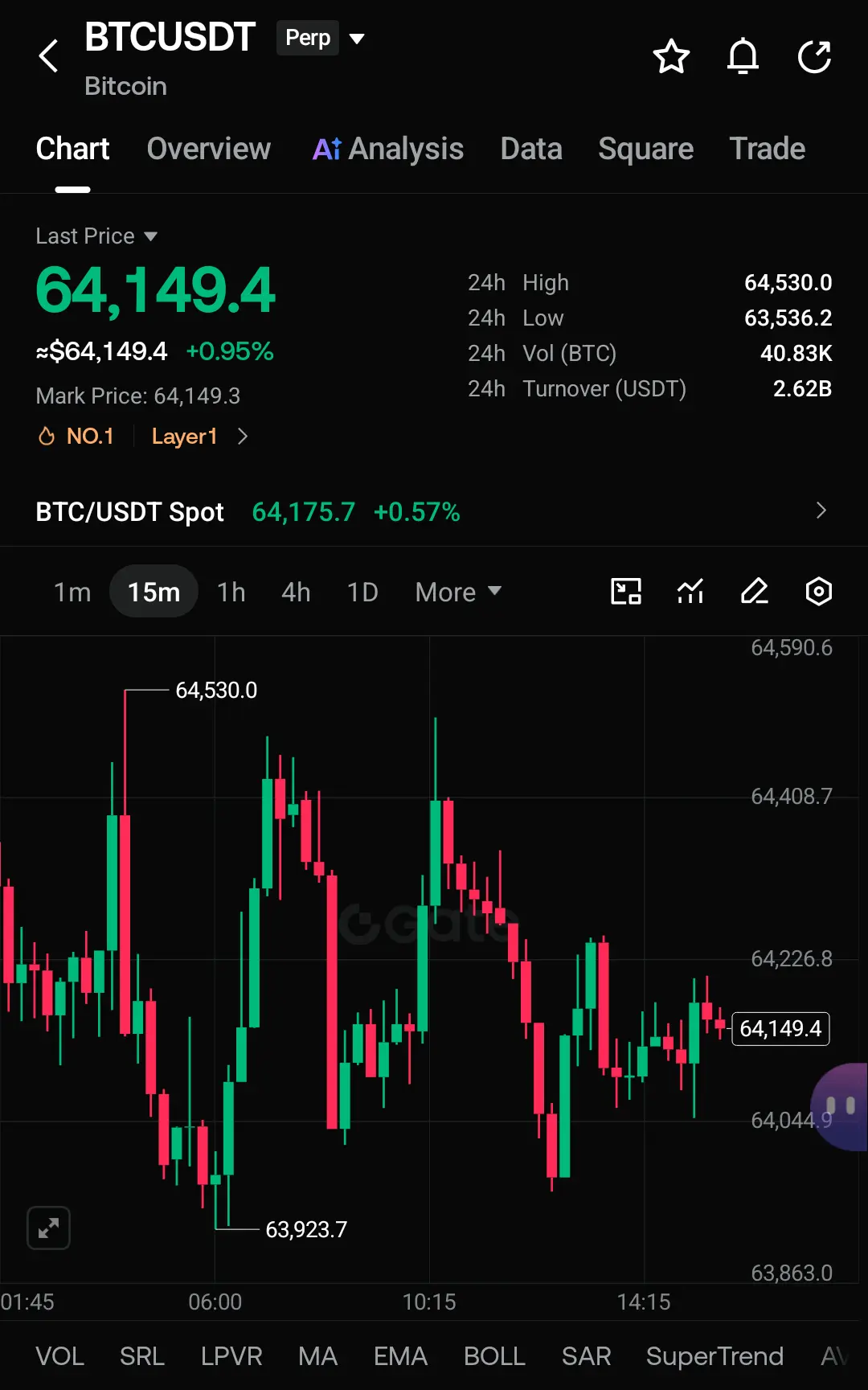The width and height of the screenshot is (868, 1390).
Task: Switch to the Chart tab
Action: (x=72, y=149)
